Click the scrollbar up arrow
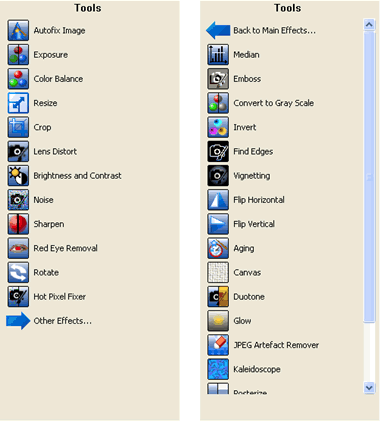 click(x=369, y=25)
